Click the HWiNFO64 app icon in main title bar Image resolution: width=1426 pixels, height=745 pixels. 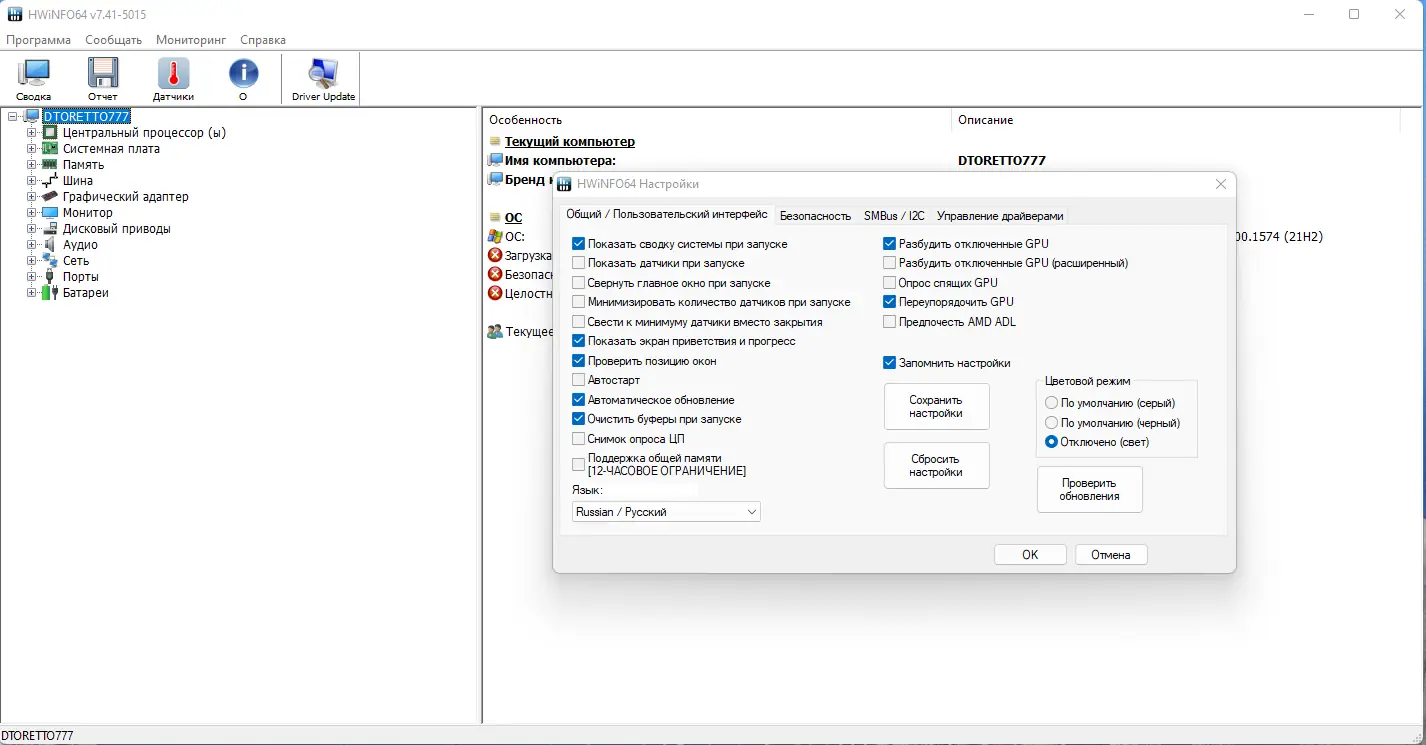[14, 15]
